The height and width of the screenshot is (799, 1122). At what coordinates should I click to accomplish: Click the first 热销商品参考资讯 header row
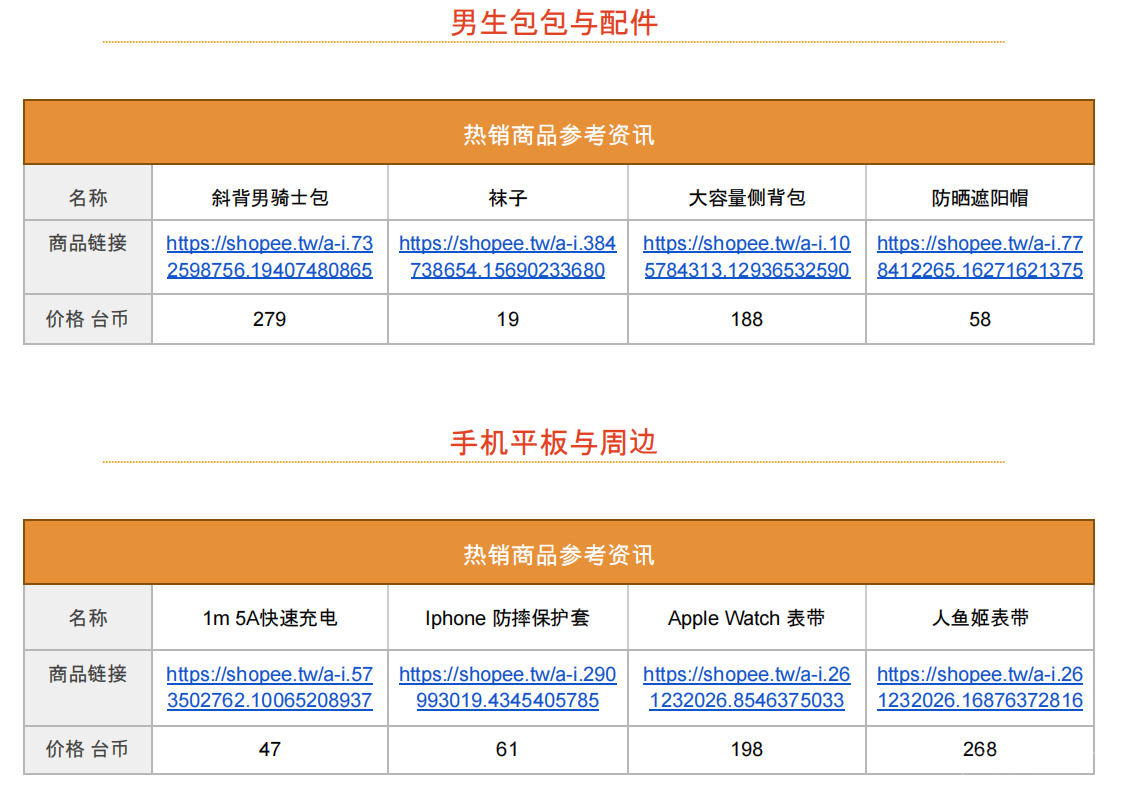[557, 132]
